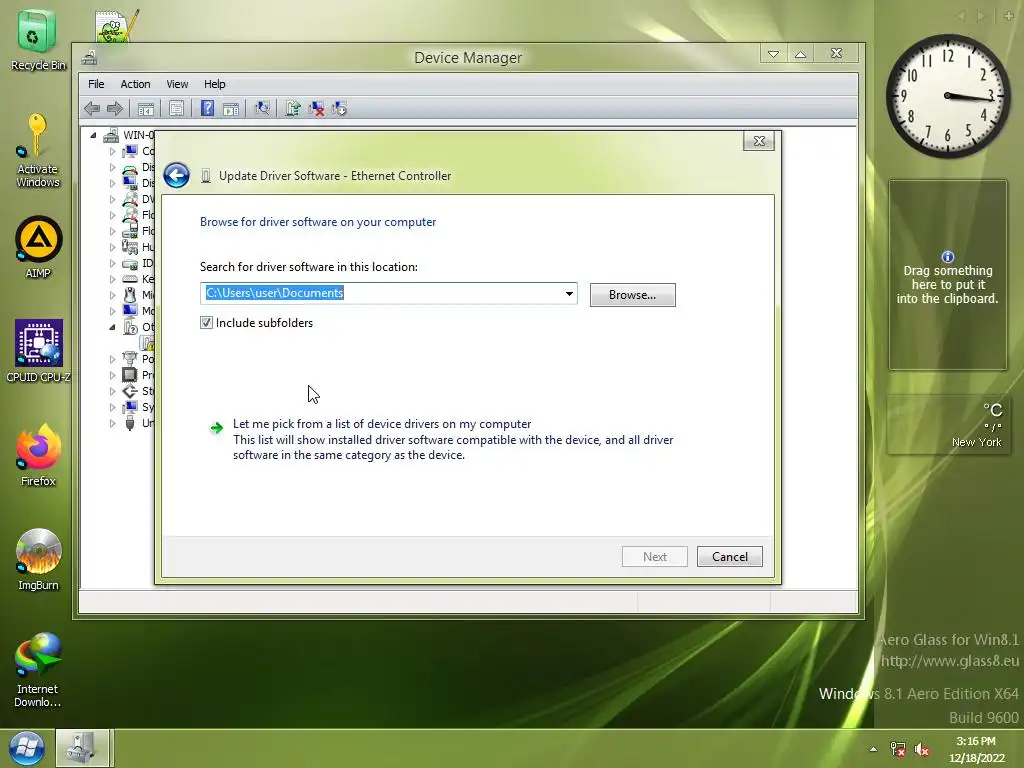Open the Properties toolbar icon in Device Manager
This screenshot has height=768, width=1024.
pos(176,108)
